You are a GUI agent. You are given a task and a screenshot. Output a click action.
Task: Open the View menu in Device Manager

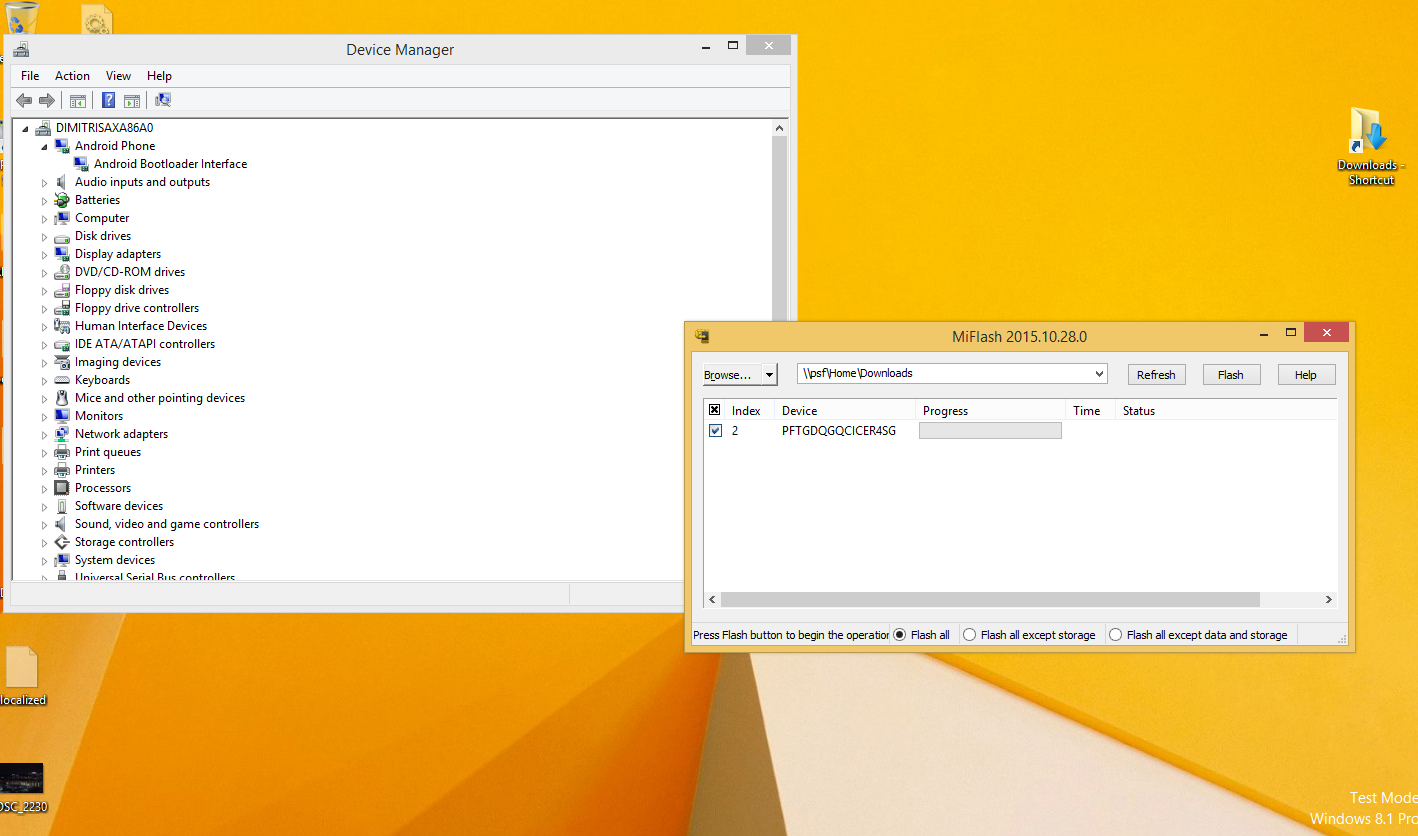[x=118, y=76]
